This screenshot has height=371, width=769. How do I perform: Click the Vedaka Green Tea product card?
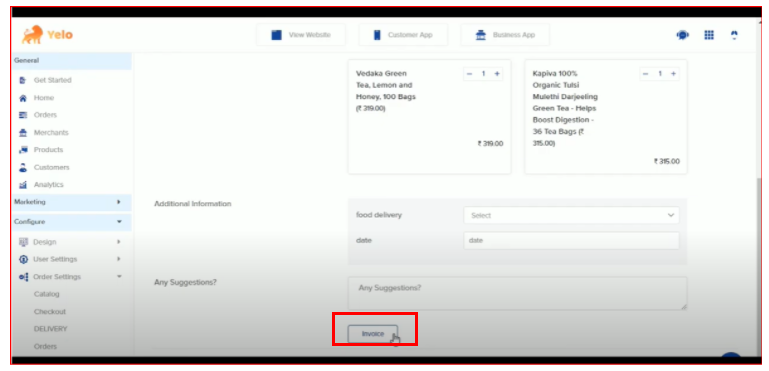click(x=430, y=117)
